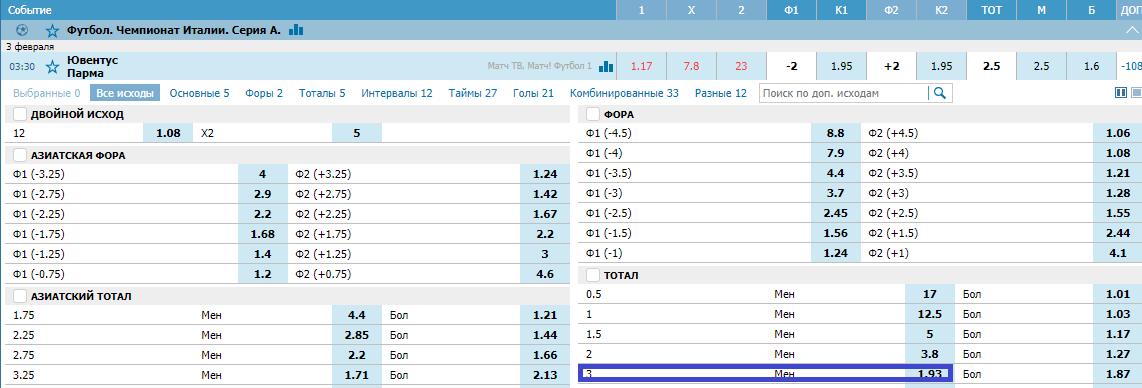The height and width of the screenshot is (388, 1142).
Task: Add Ювентус–Парма match to favorites
Action: [x=52, y=67]
